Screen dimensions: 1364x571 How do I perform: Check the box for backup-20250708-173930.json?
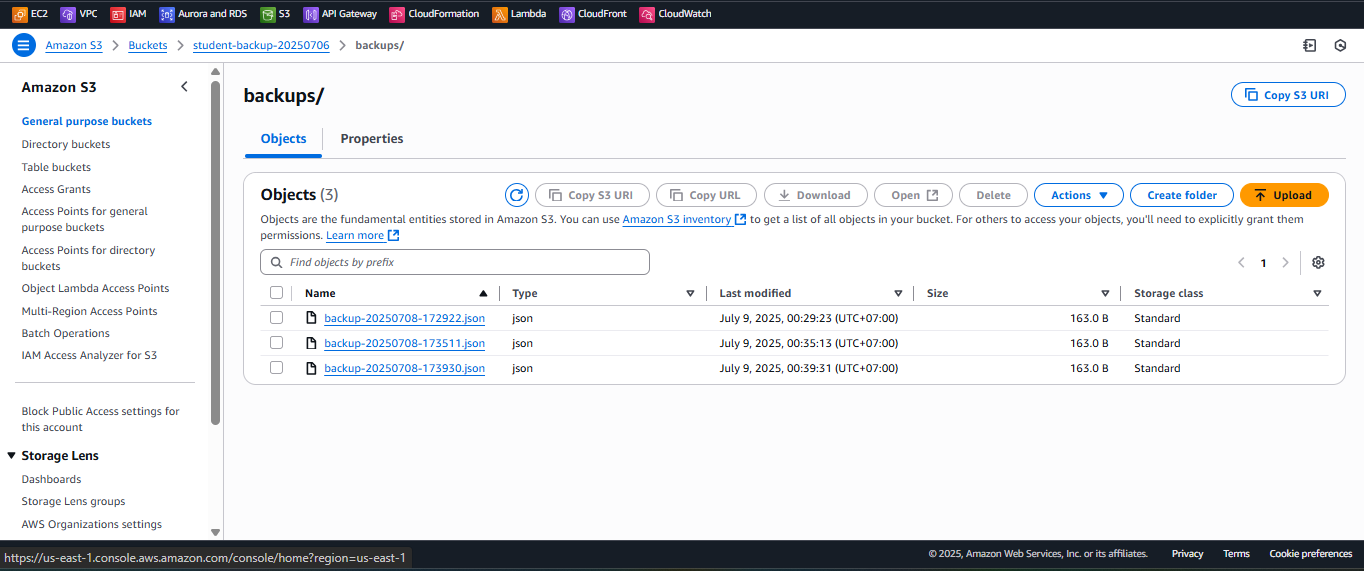tap(277, 368)
